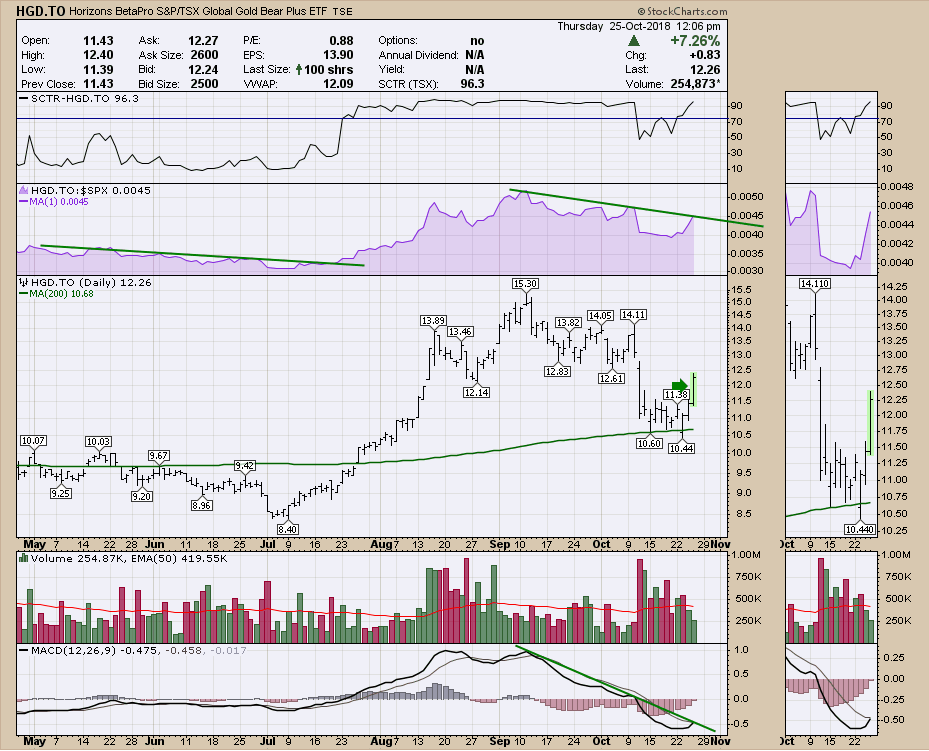Click the 10.440 label in zoom panel
Screen dimensions: 929x751
pos(860,529)
